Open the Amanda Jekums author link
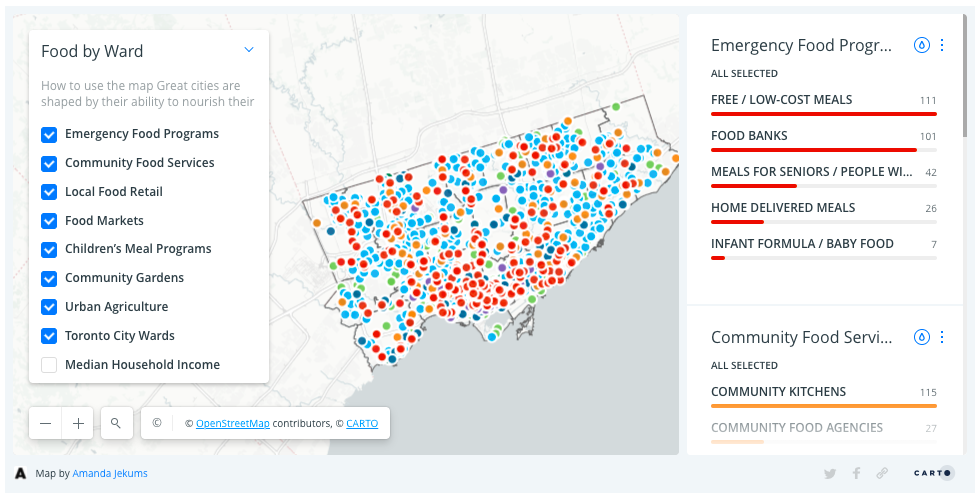The image size is (978, 498). pyautogui.click(x=110, y=473)
